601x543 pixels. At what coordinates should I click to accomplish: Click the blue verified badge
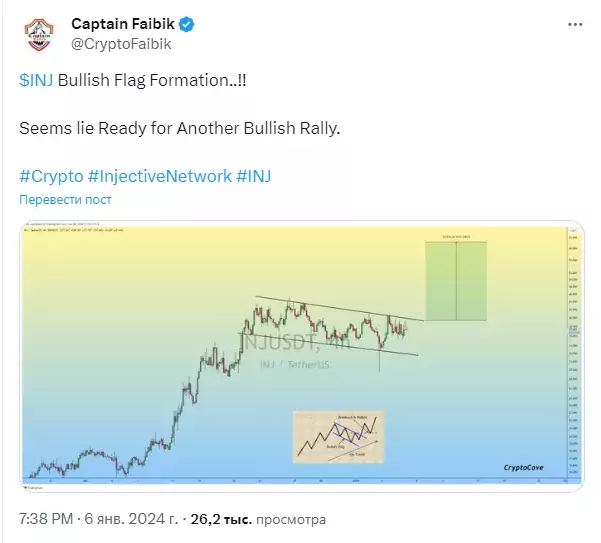[x=187, y=25]
